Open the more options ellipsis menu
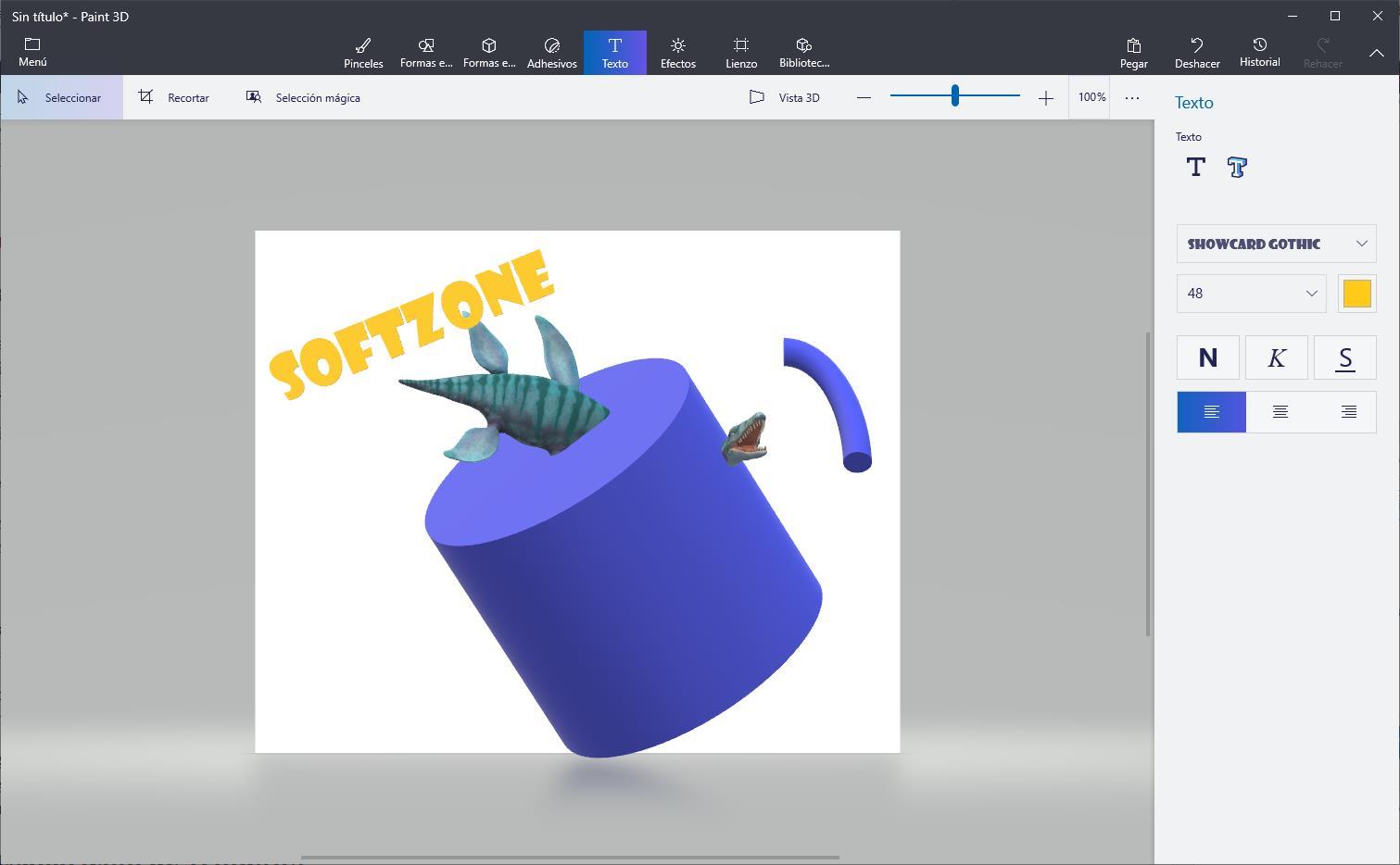The width and height of the screenshot is (1400, 865). (1132, 97)
